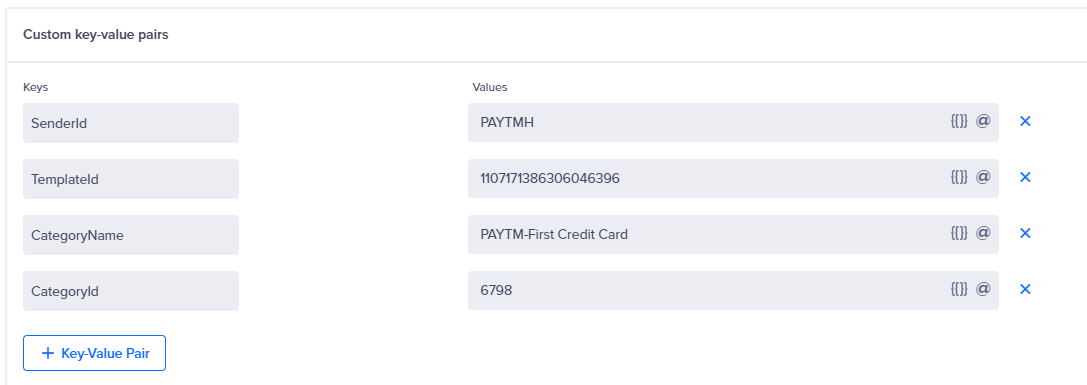Focus the CategoryId key input
Viewport: 1087px width, 385px height.
point(131,291)
